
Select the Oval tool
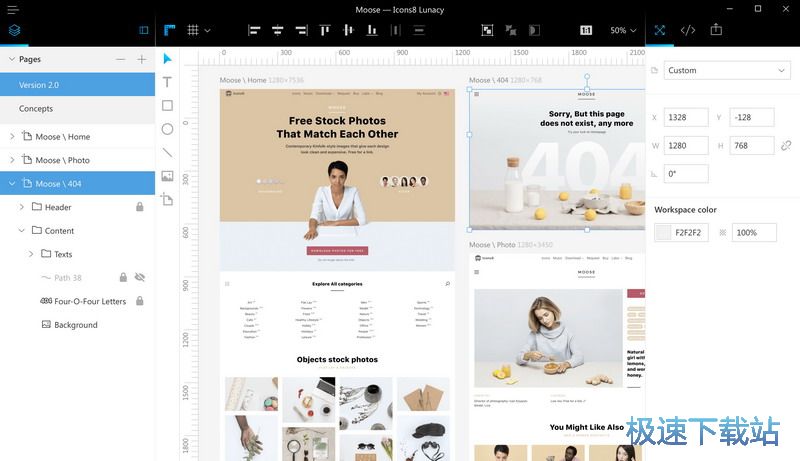coord(167,129)
